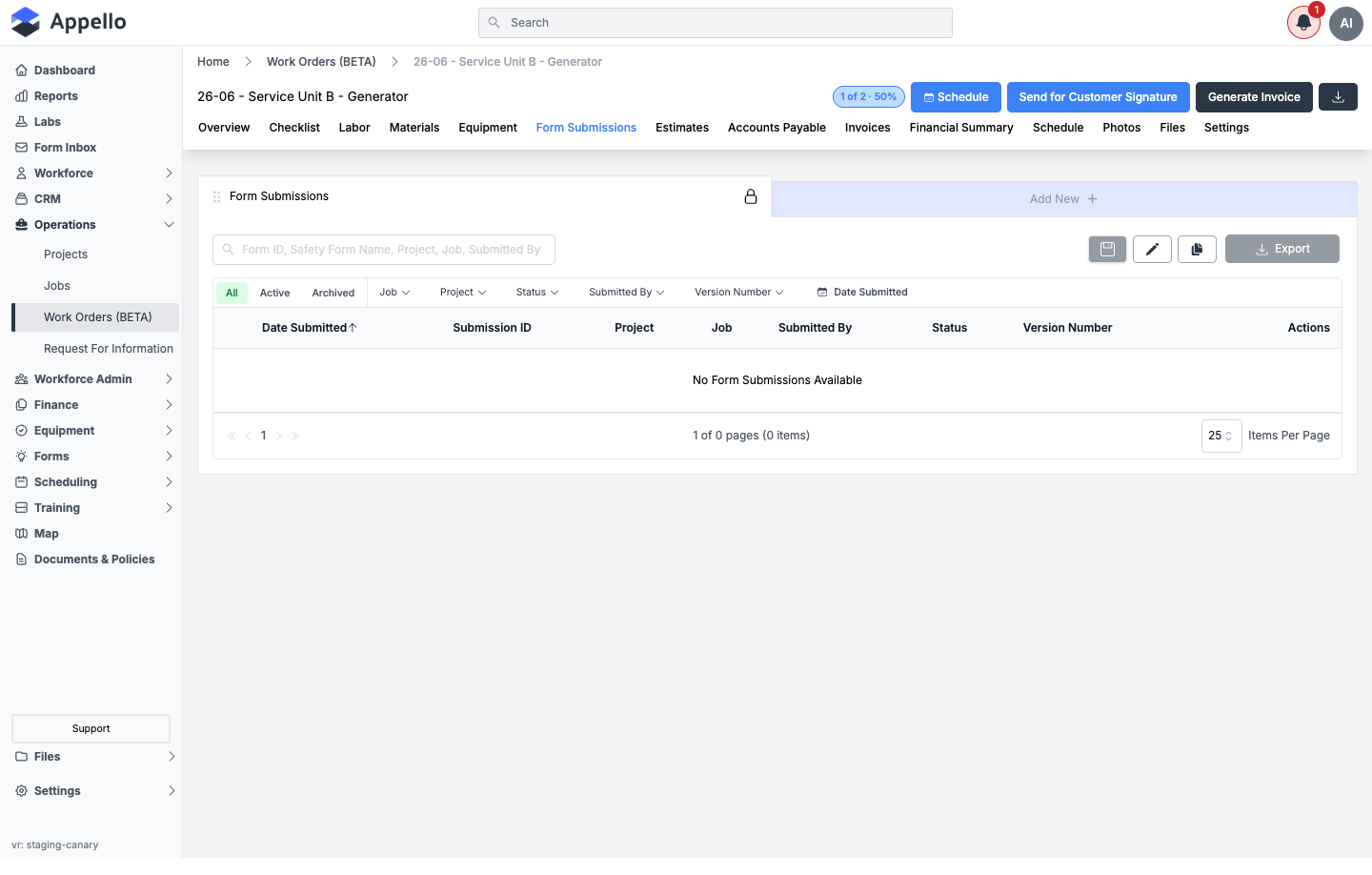Click the duplicate copy icon button
Image resolution: width=1372 pixels, height=875 pixels.
click(x=1197, y=249)
